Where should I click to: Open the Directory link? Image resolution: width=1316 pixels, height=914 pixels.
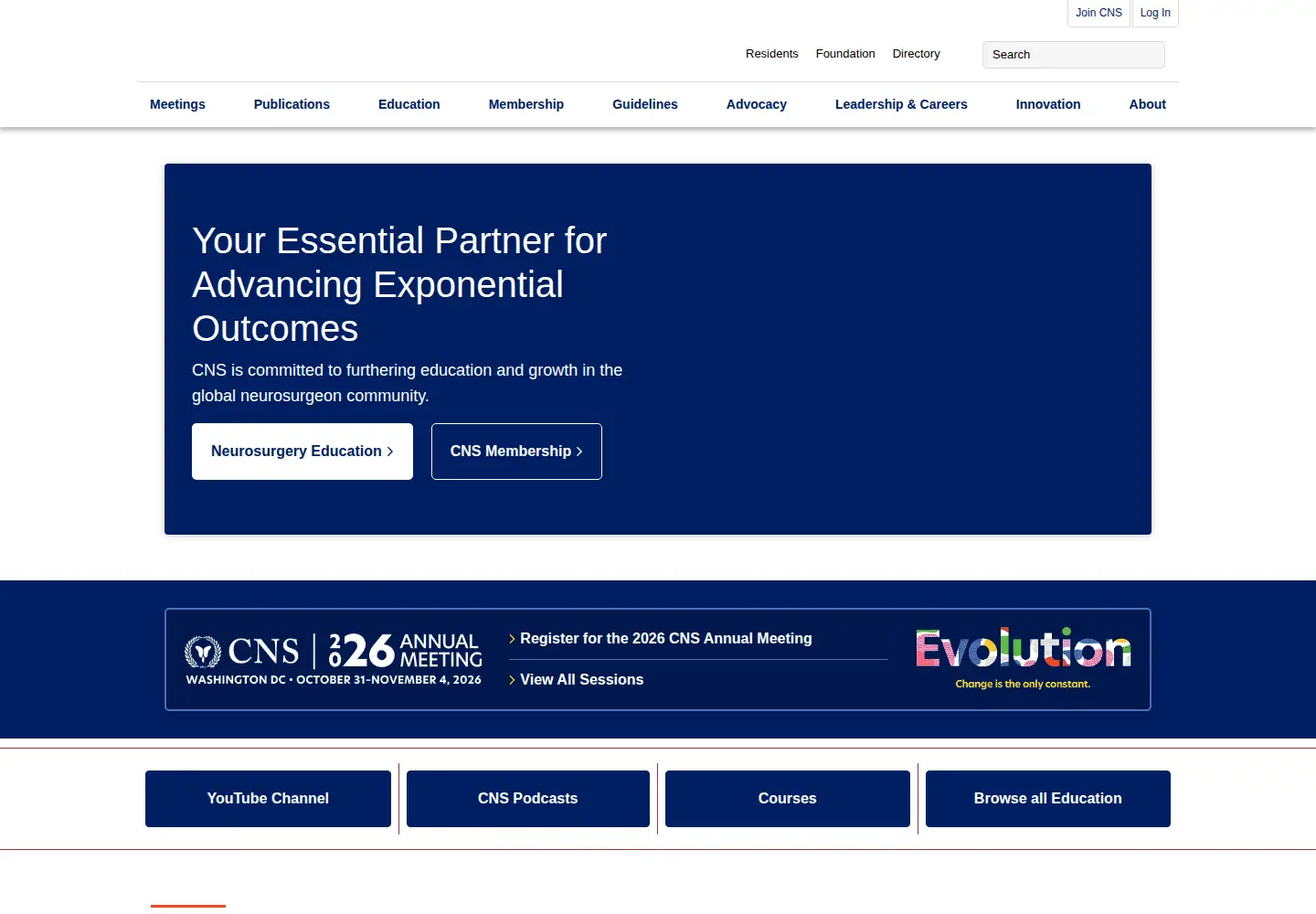coord(916,54)
